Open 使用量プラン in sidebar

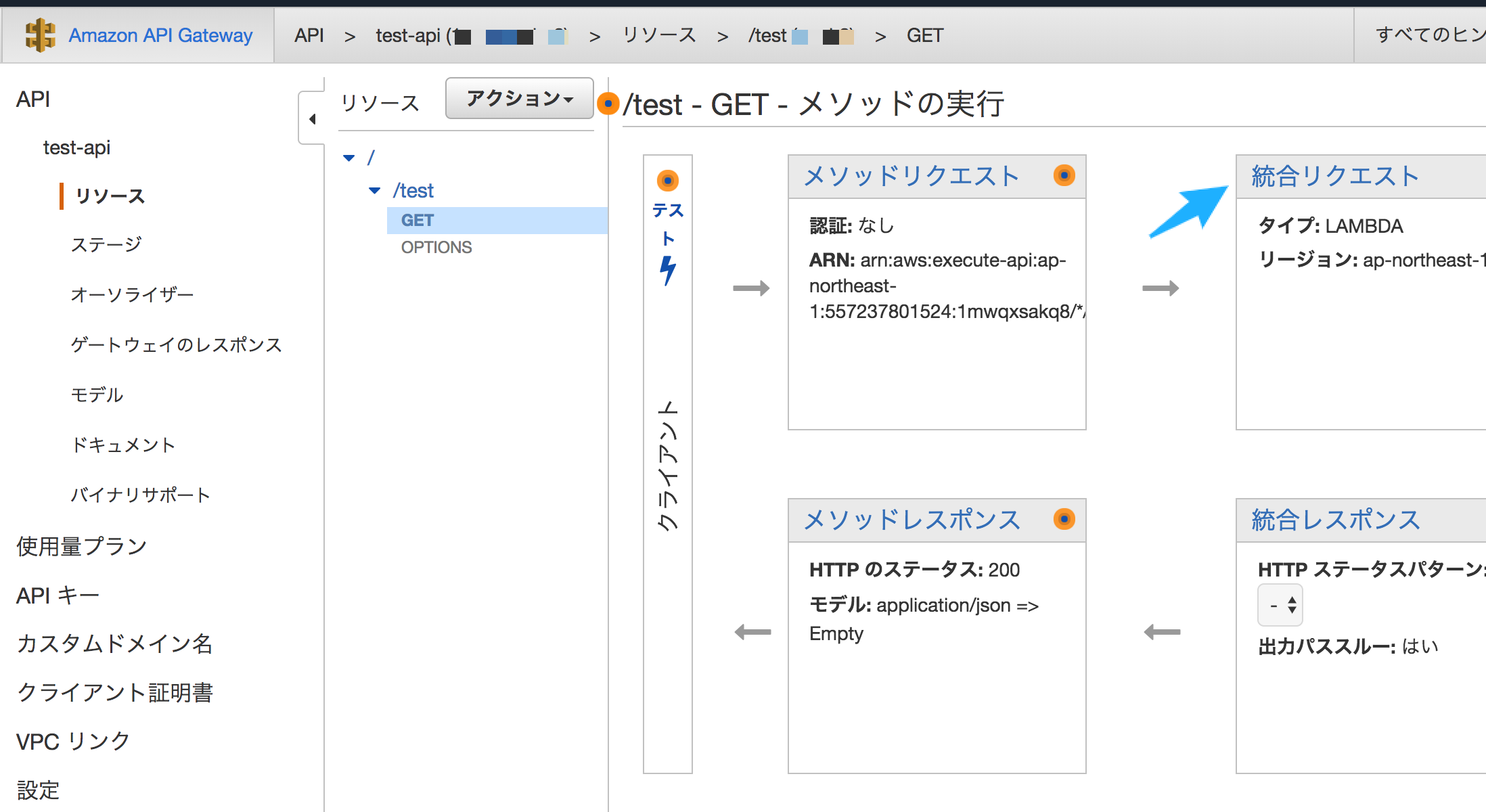pos(82,546)
